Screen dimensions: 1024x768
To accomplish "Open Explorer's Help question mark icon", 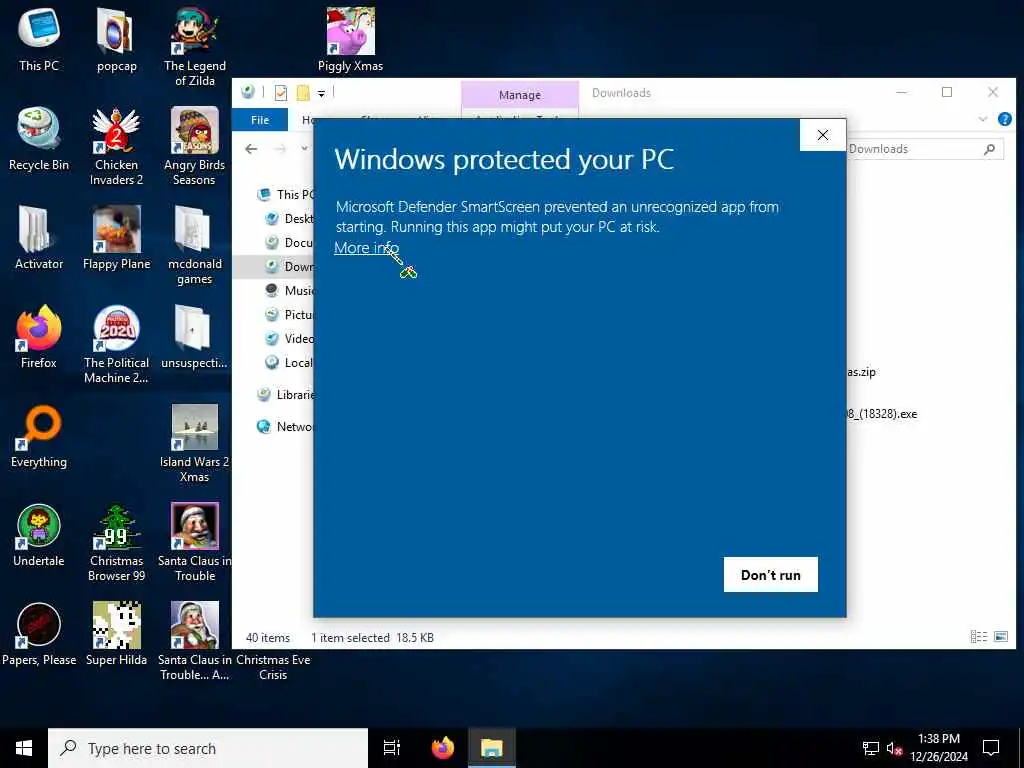I will pyautogui.click(x=1004, y=119).
